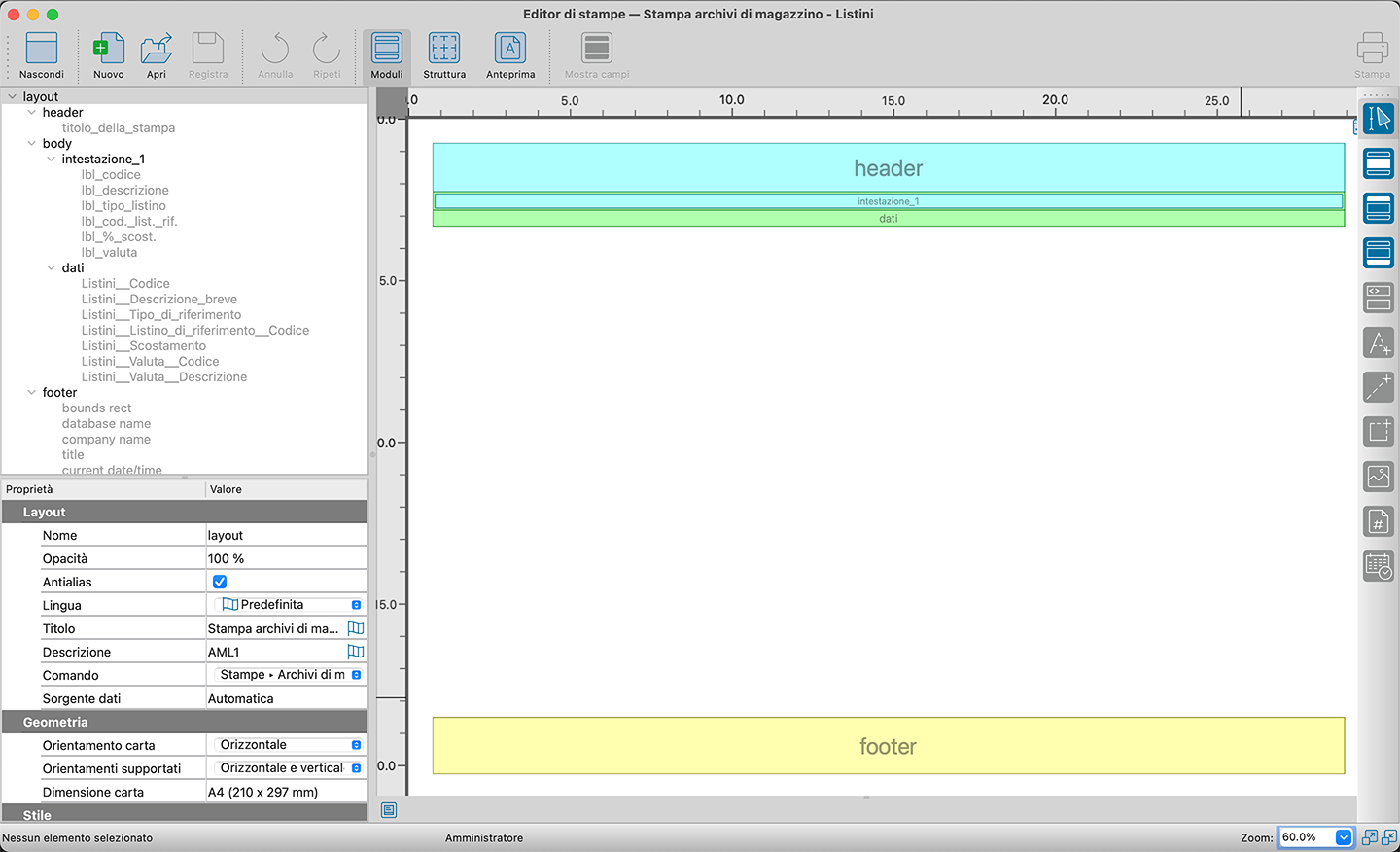Viewport: 1400px width, 852px height.
Task: Pick the add line tool
Action: click(1378, 387)
